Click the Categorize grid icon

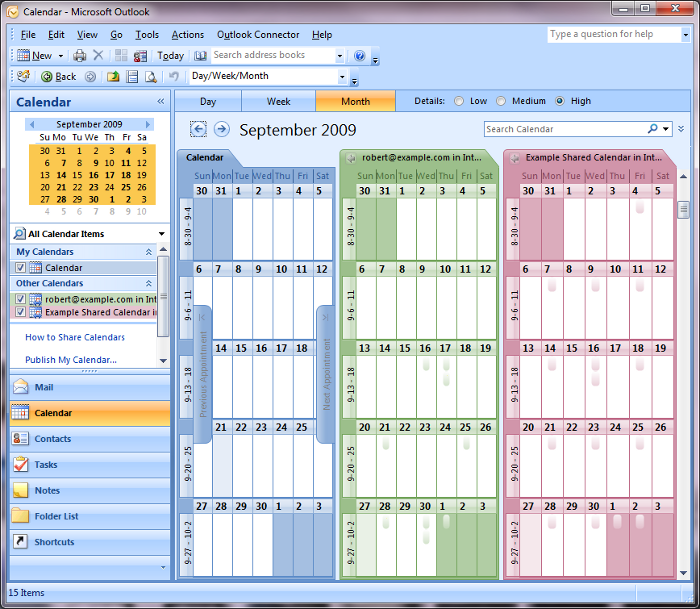[121, 55]
